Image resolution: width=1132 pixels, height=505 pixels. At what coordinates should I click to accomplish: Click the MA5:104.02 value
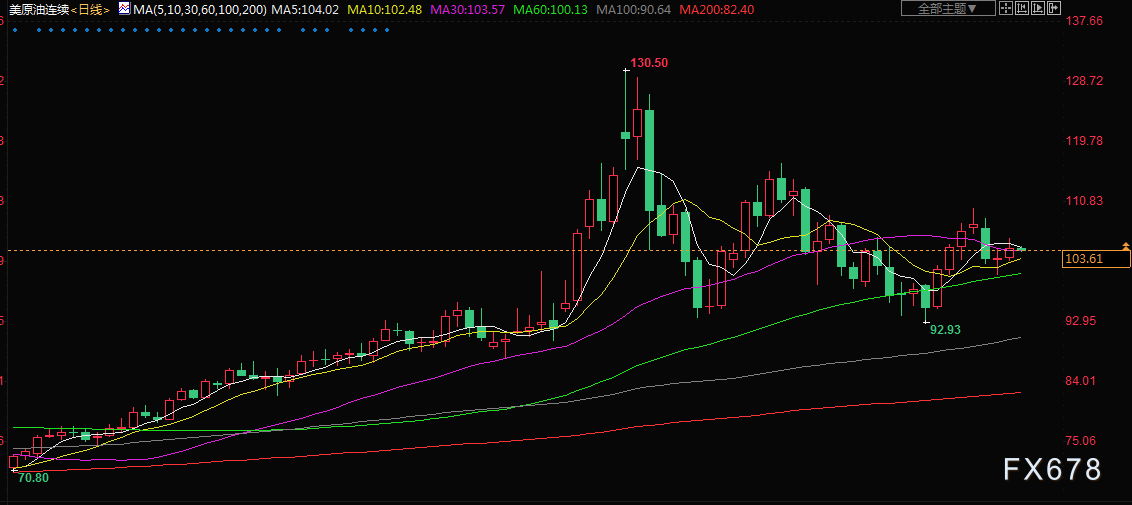tap(305, 9)
